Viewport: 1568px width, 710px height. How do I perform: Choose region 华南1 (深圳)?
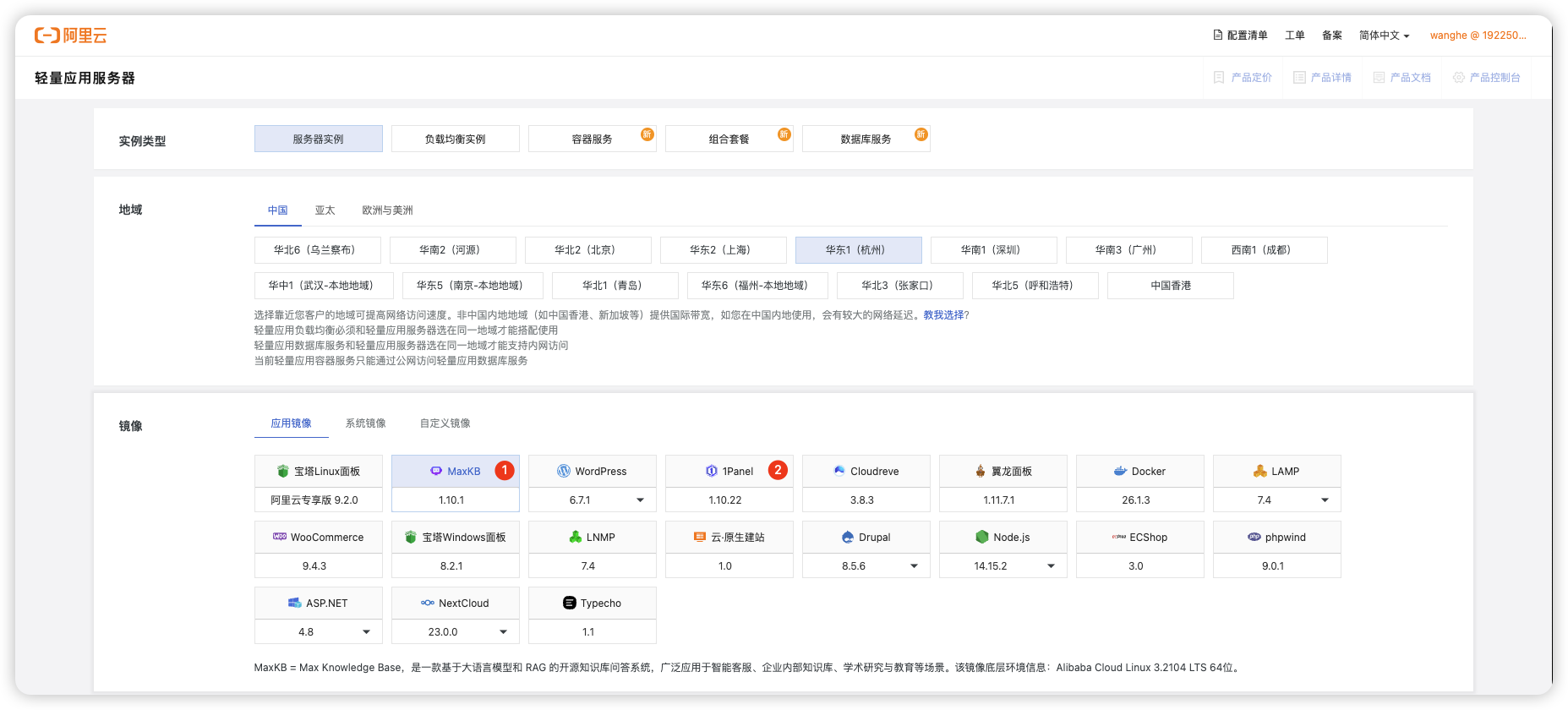(x=994, y=250)
